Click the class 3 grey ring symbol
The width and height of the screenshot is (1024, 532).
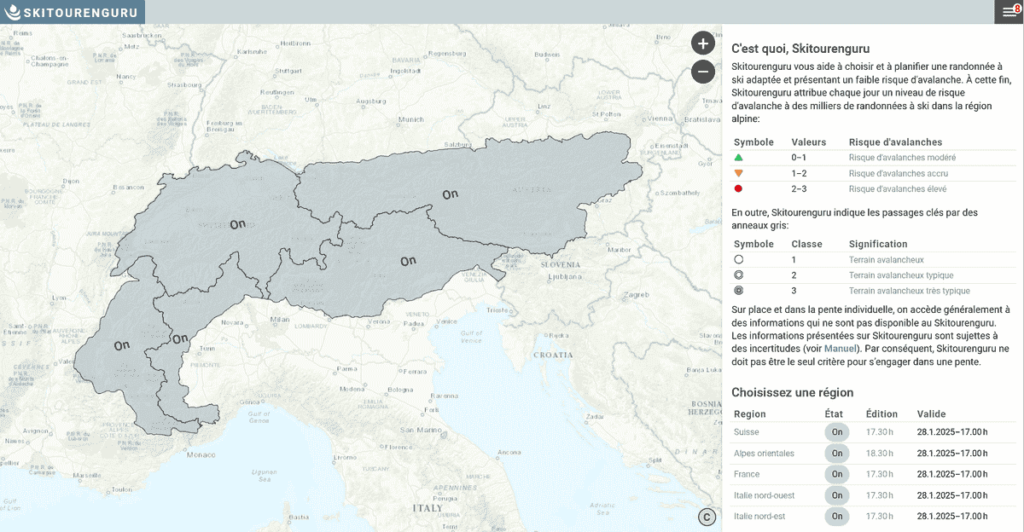pyautogui.click(x=738, y=290)
